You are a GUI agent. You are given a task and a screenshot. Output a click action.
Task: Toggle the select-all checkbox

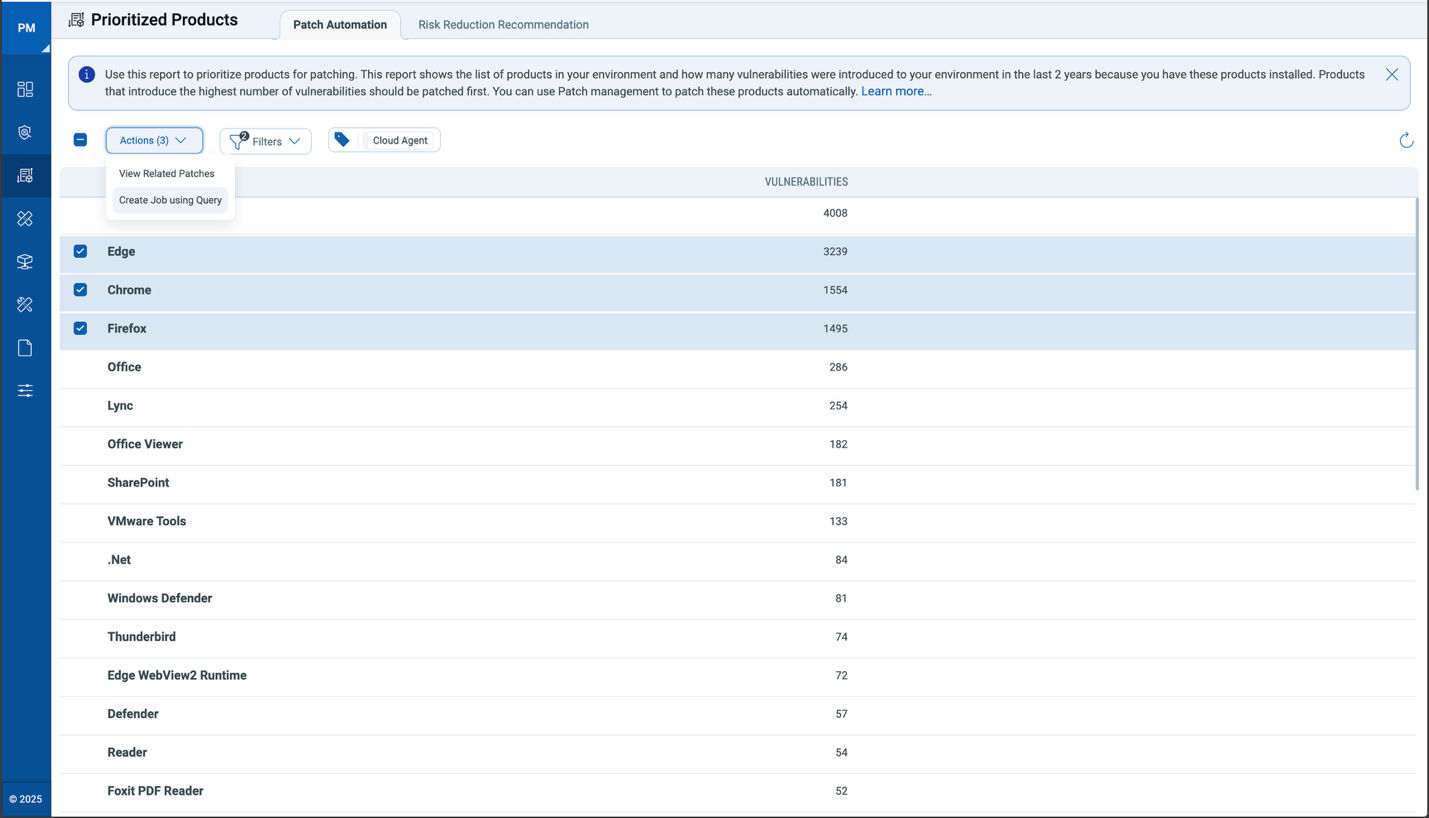(80, 140)
